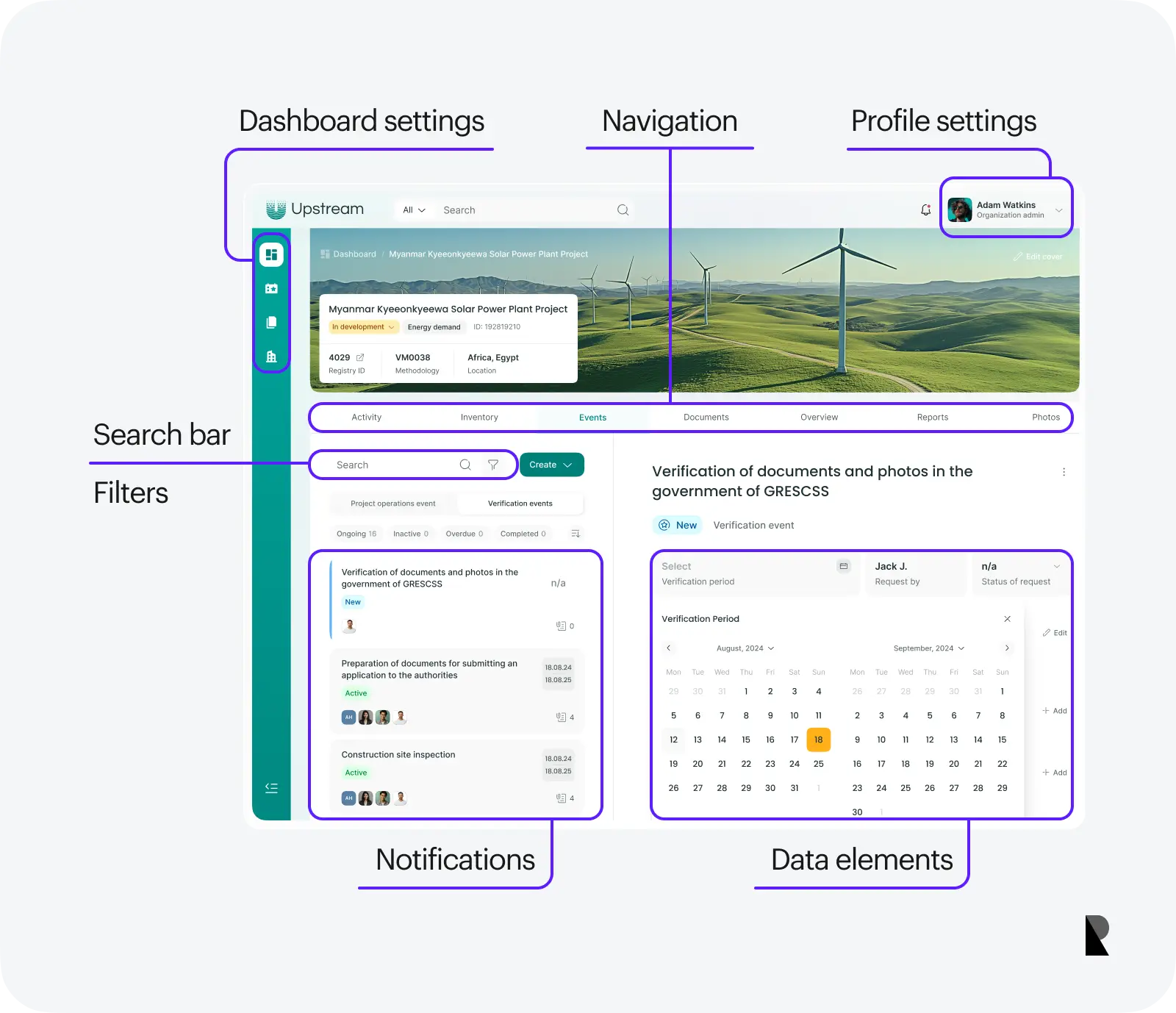This screenshot has height=1013, width=1176.
Task: Select August 12 in the calendar
Action: (674, 740)
